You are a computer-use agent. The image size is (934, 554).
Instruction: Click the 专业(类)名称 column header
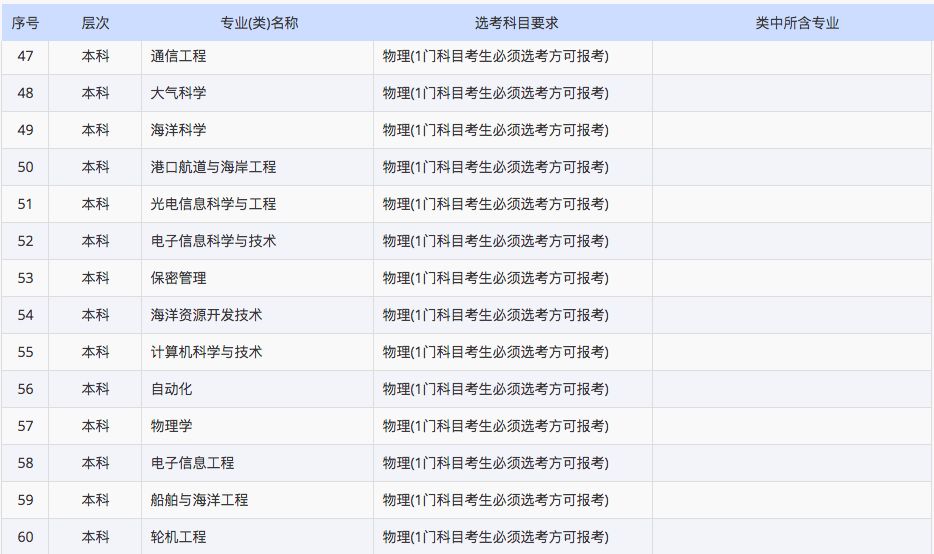tap(259, 23)
